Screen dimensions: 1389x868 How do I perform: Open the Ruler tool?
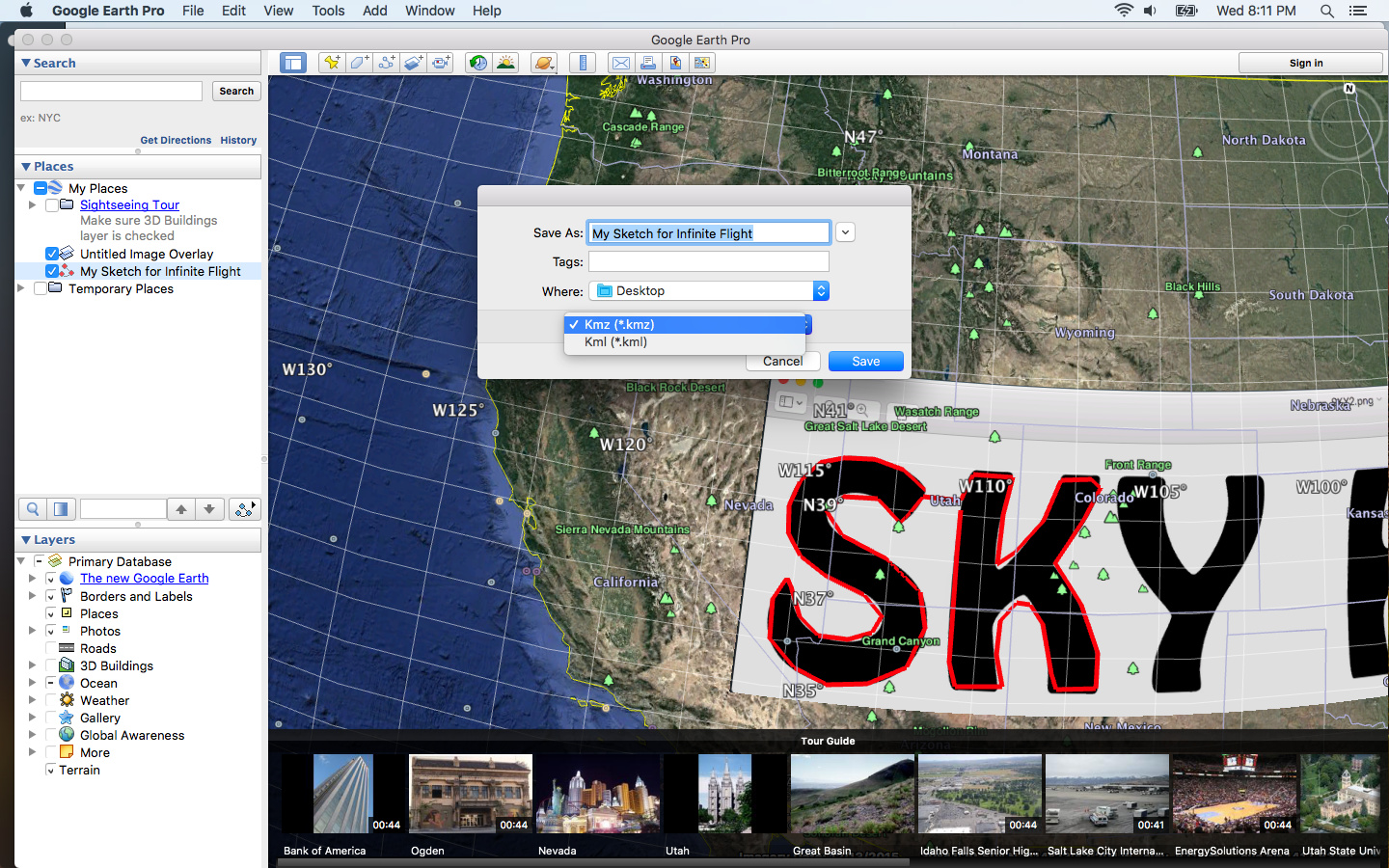pos(583,63)
